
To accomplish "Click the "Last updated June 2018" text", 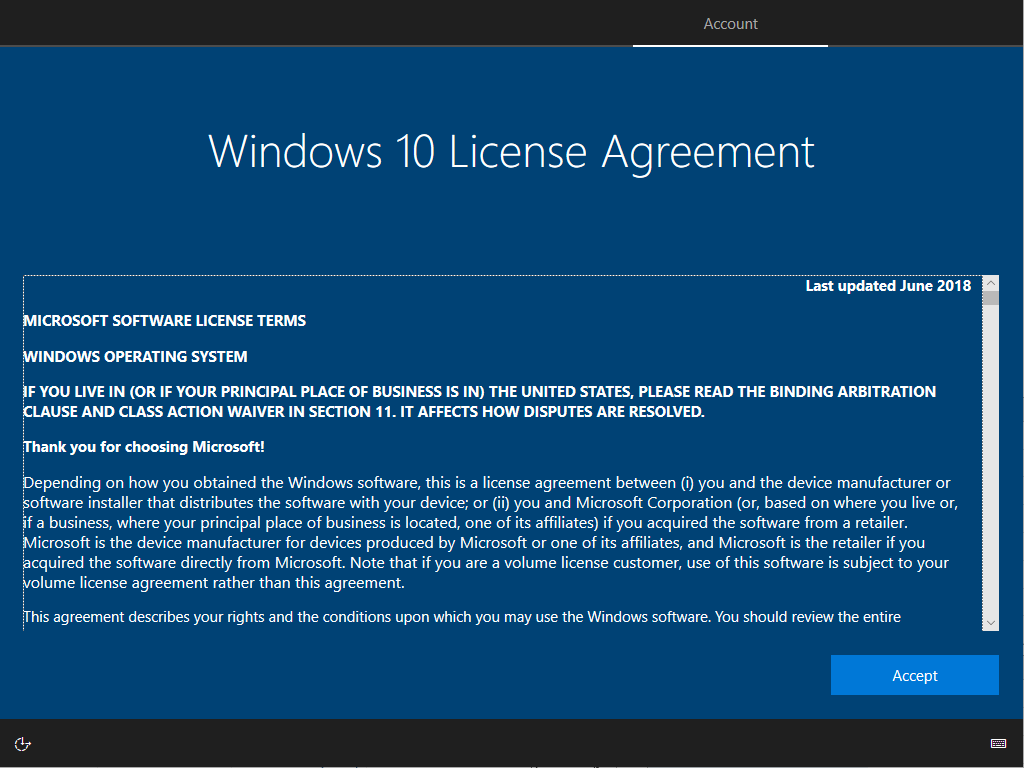I will pyautogui.click(x=888, y=286).
